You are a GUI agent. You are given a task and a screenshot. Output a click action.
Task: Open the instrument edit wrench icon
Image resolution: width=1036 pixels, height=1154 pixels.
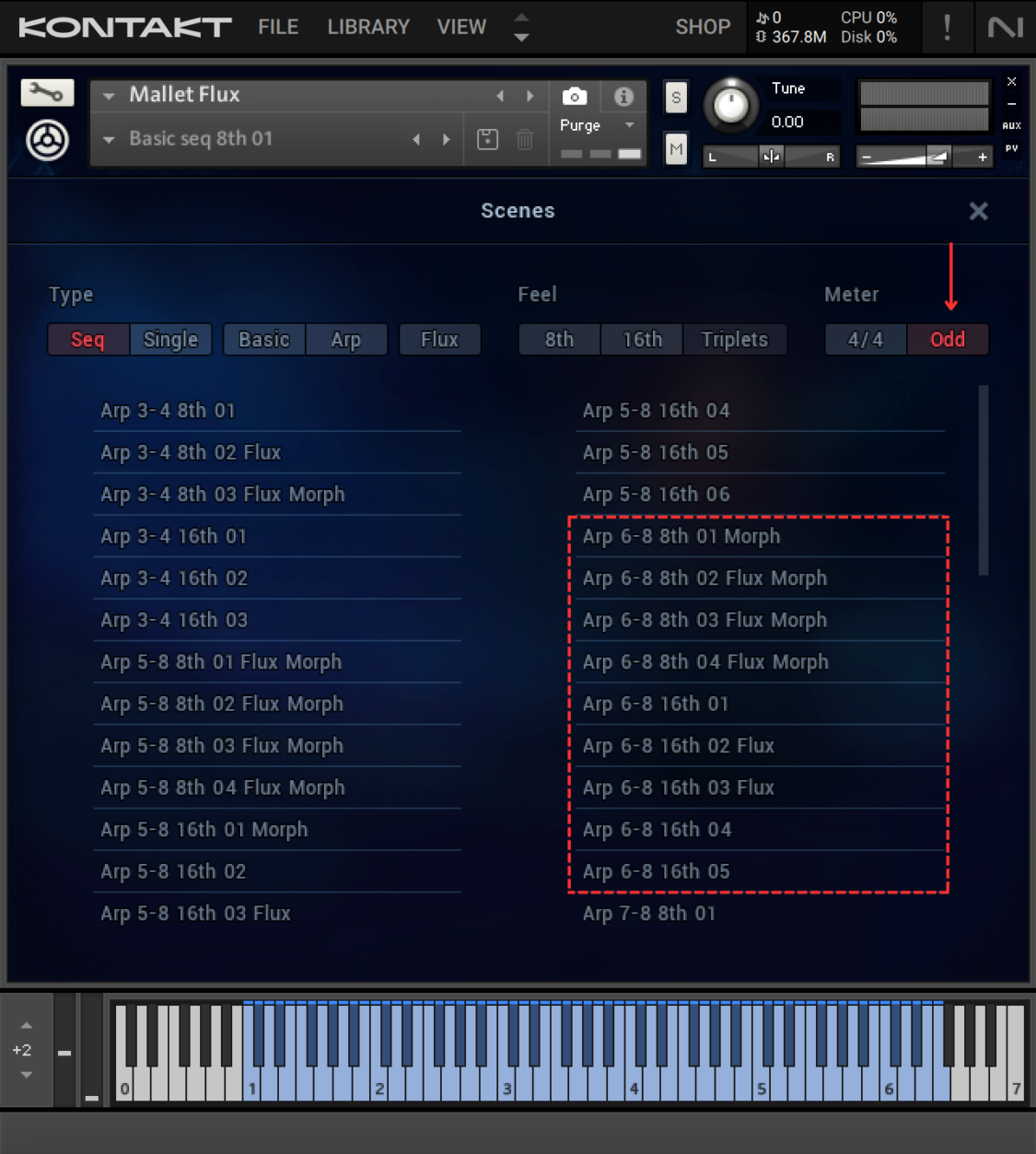click(46, 92)
